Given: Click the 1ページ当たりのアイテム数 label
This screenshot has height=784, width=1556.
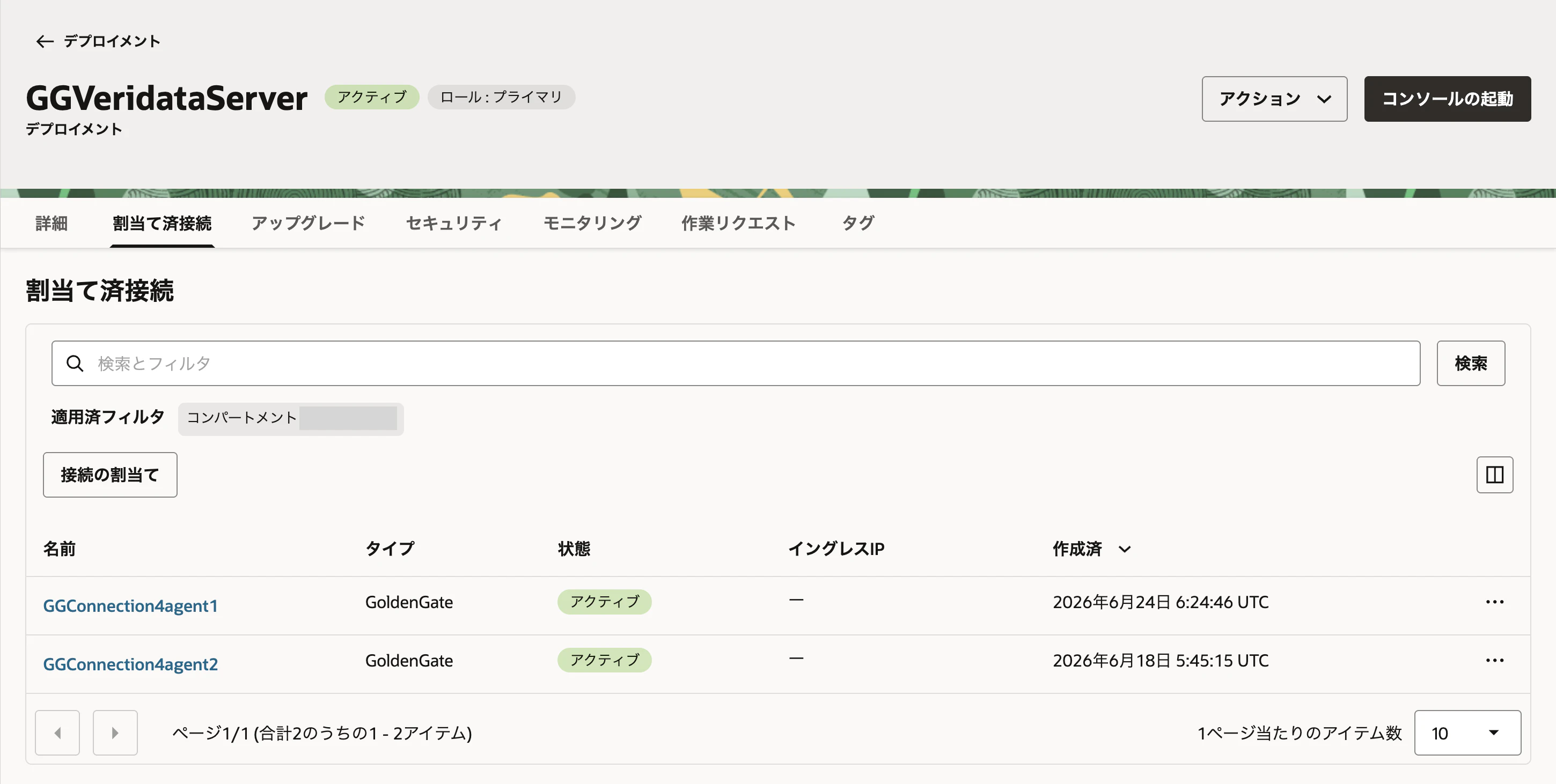Looking at the screenshot, I should [x=1300, y=733].
